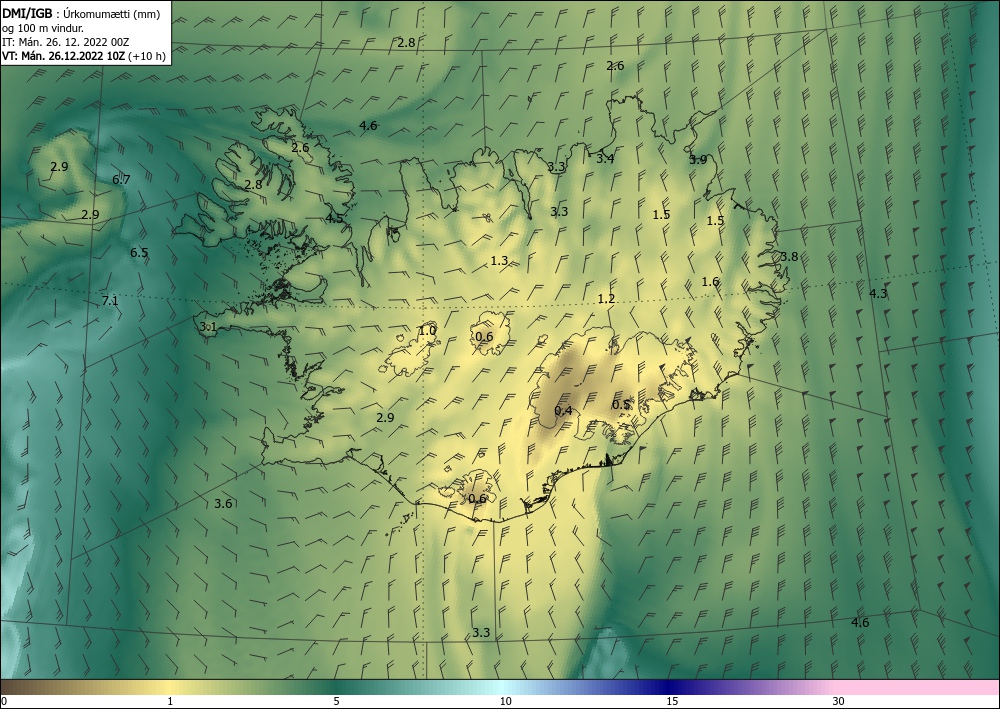Click the 3.8 value on the east coast

tap(790, 257)
